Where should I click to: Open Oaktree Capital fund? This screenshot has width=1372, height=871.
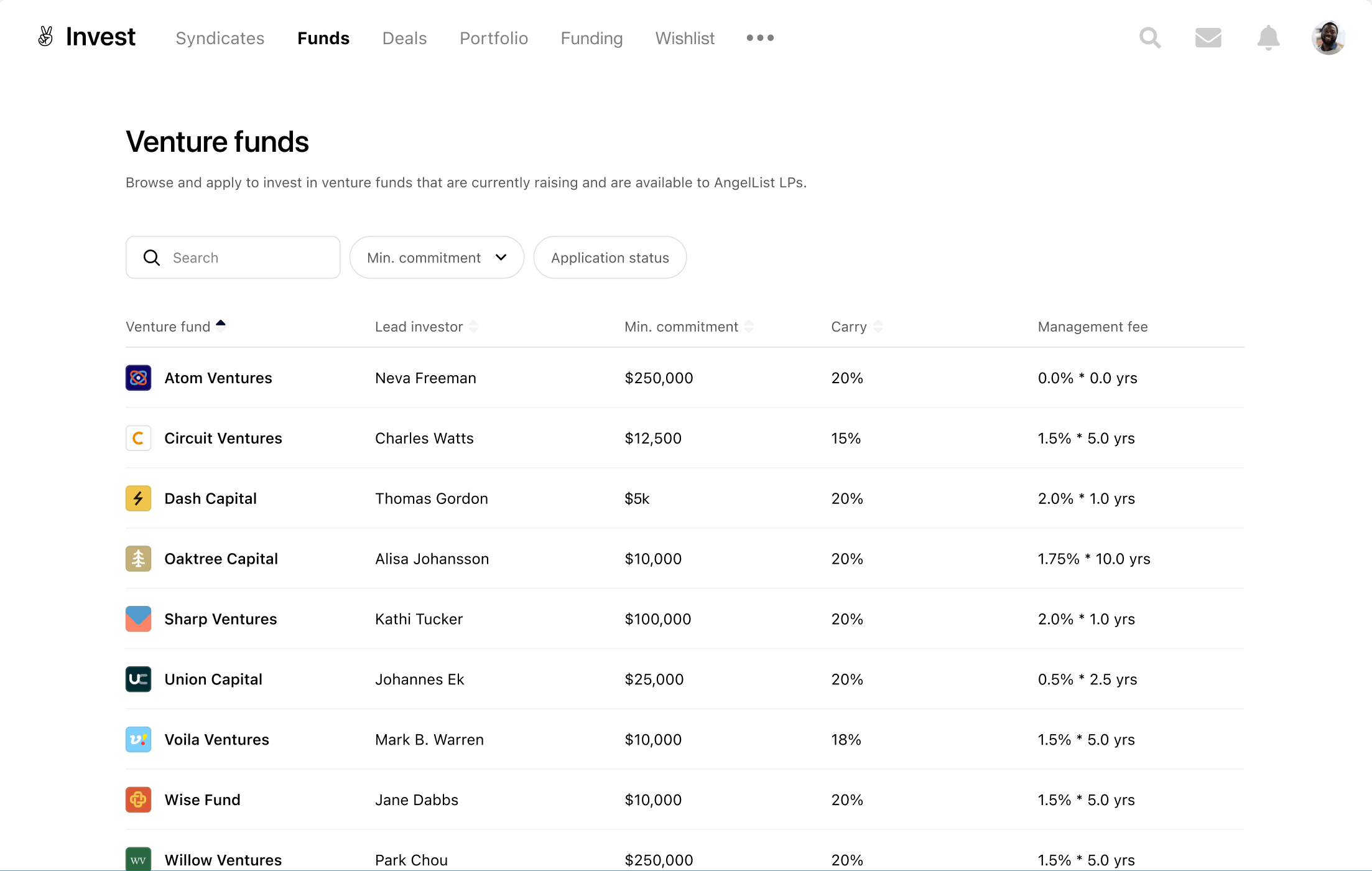click(x=221, y=559)
